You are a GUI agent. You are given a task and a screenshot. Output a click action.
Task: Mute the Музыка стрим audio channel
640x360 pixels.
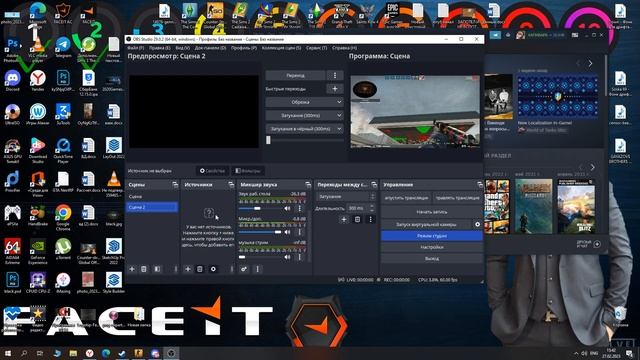(x=287, y=257)
